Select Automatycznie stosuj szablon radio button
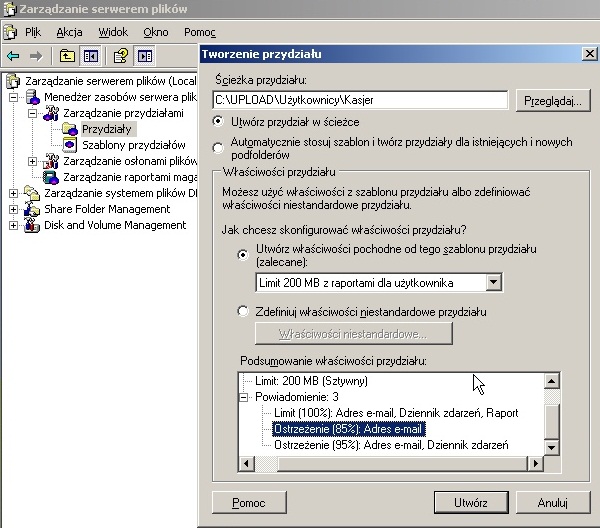The image size is (600, 528). click(218, 148)
